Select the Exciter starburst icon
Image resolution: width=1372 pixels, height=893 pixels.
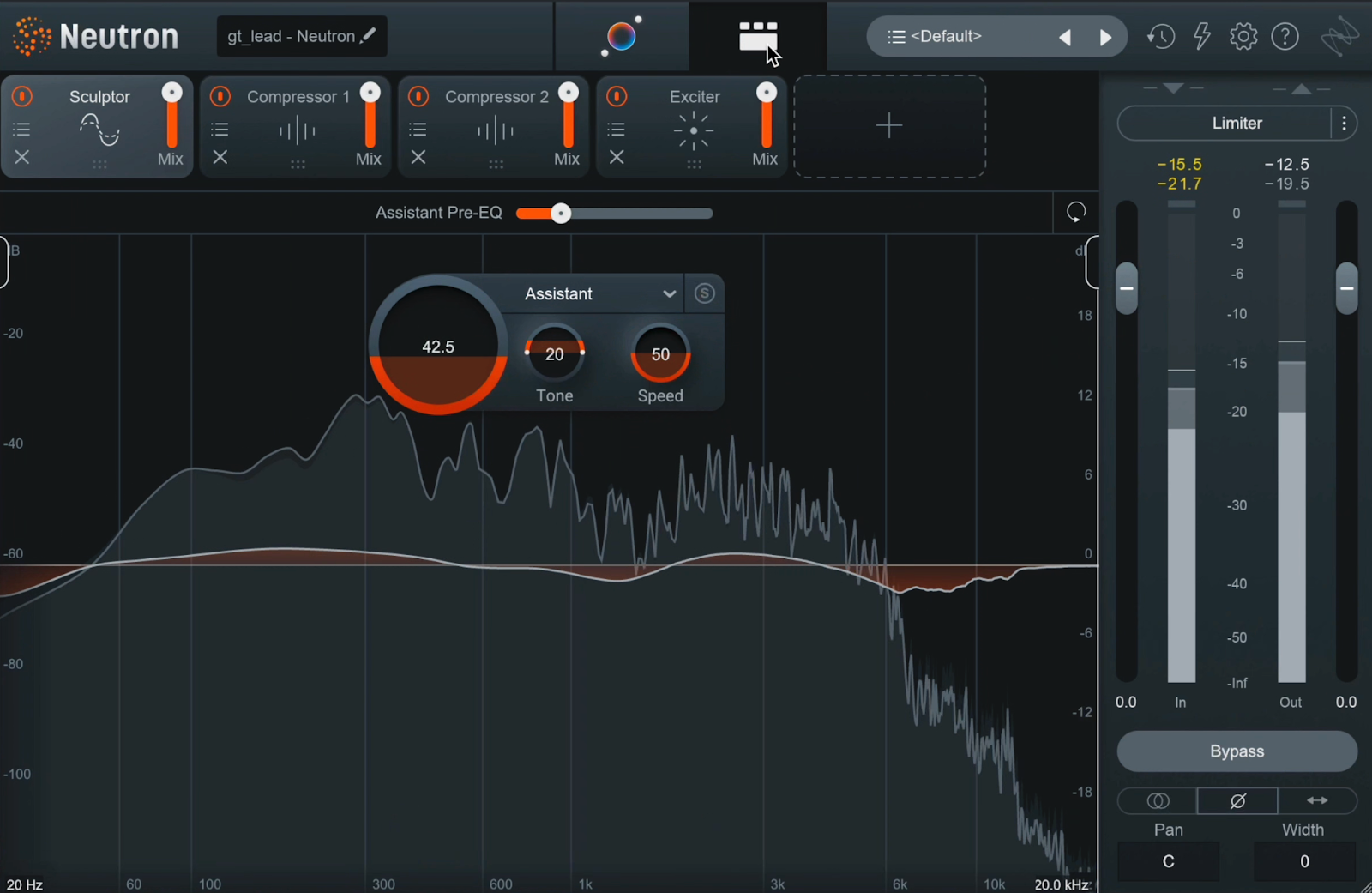[x=694, y=131]
